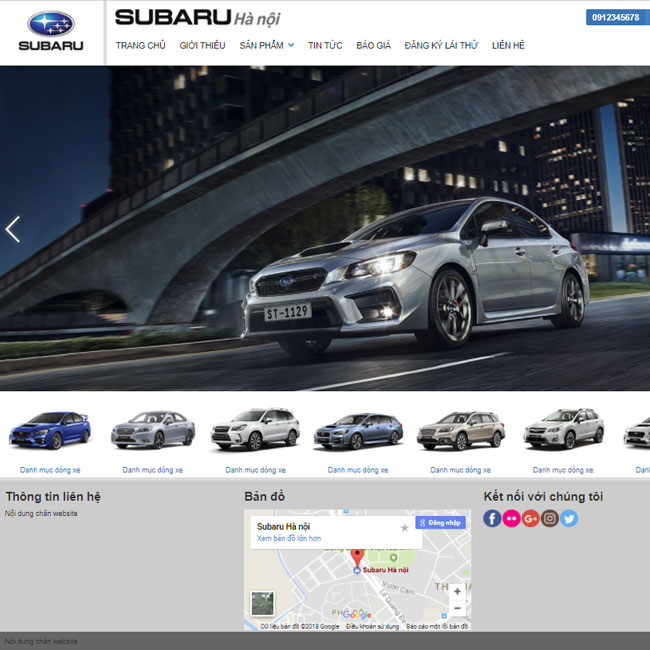Select the BÁO GIÁ menu item
Image resolution: width=650 pixels, height=650 pixels.
pyautogui.click(x=373, y=45)
